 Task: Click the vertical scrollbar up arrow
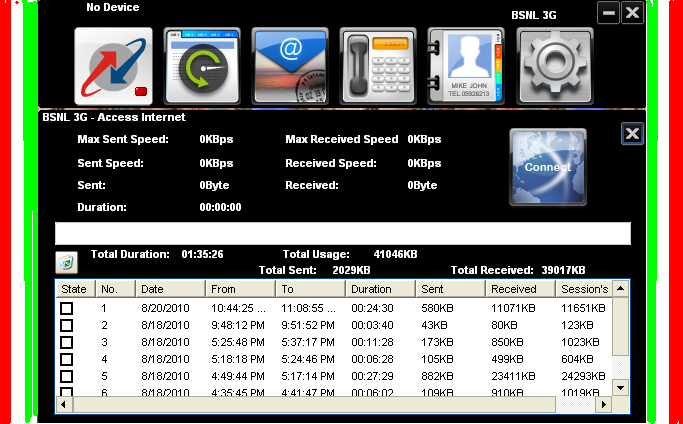pos(621,288)
